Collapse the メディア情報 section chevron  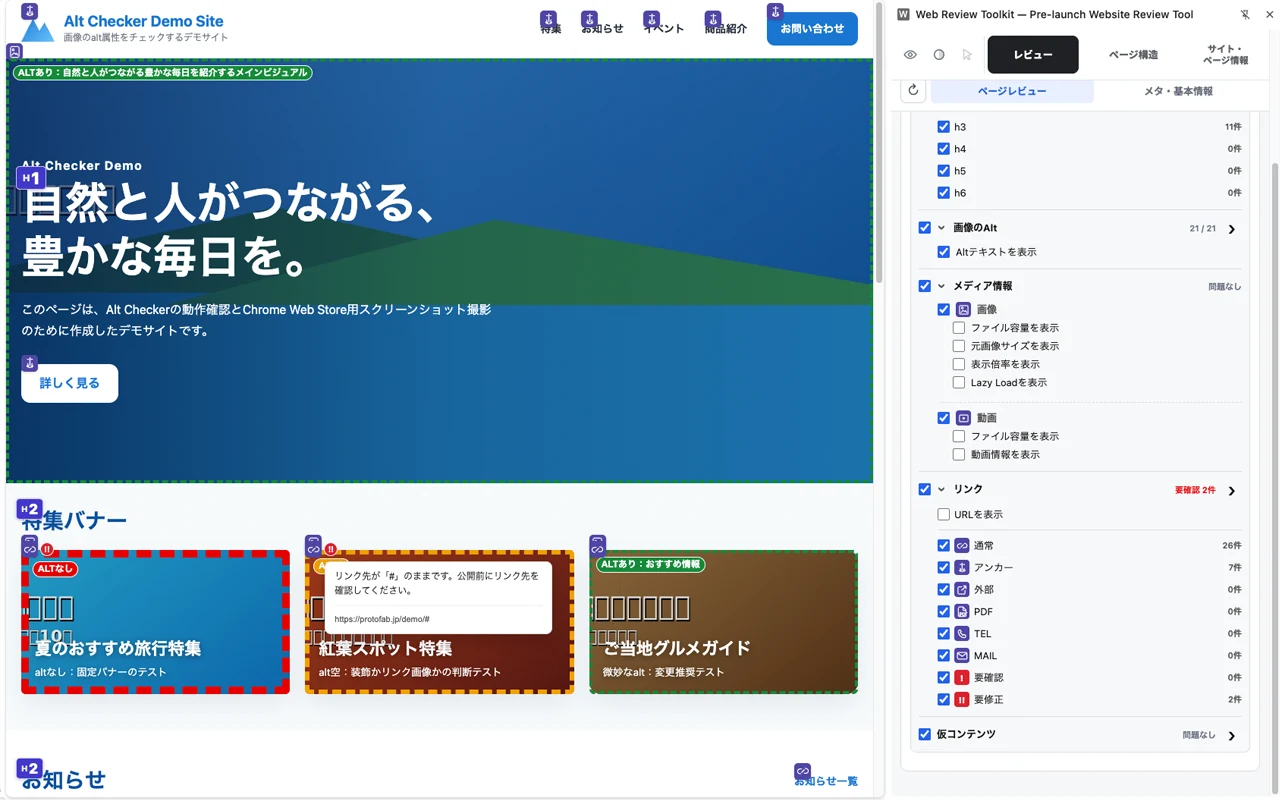941,286
